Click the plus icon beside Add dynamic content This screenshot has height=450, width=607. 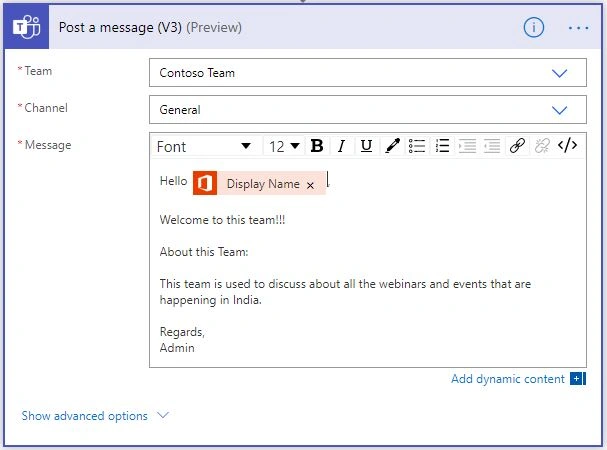tap(578, 379)
